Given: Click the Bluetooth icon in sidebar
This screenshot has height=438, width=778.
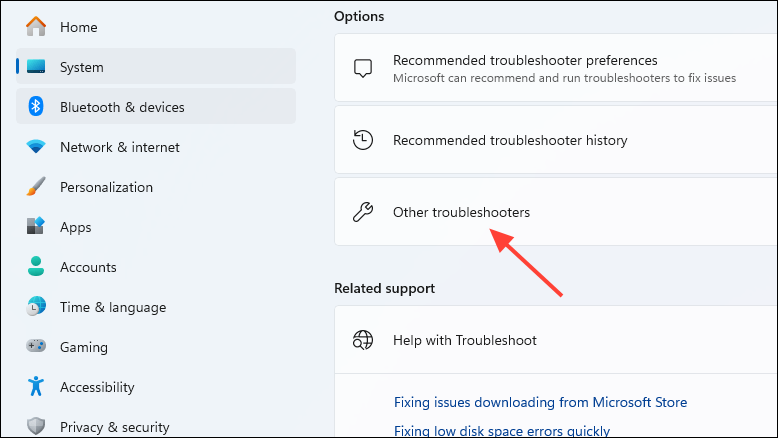Looking at the screenshot, I should point(36,106).
